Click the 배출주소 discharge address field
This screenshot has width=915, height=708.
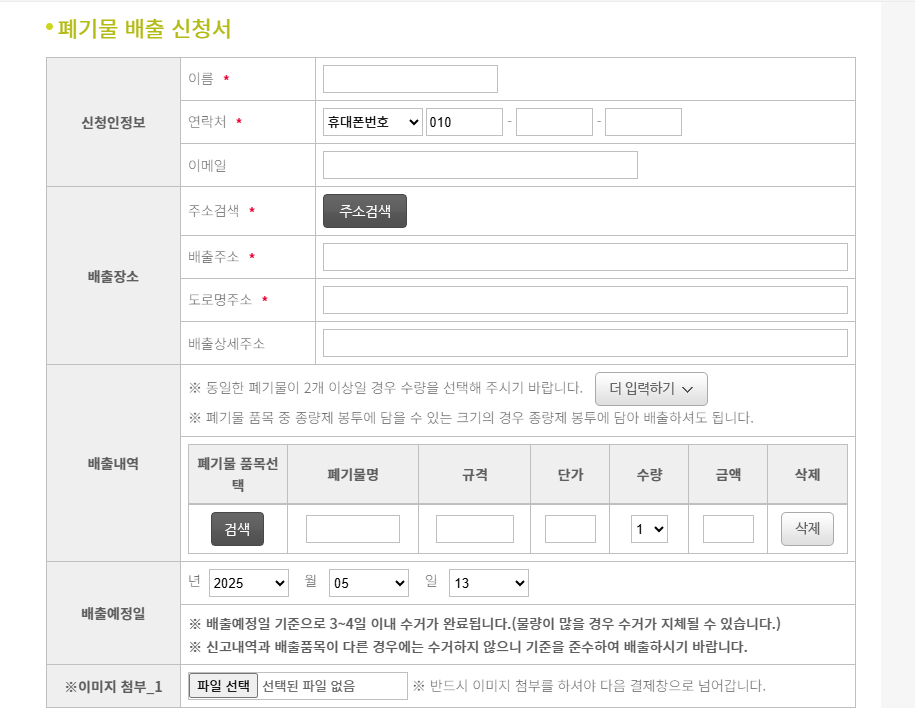584,256
